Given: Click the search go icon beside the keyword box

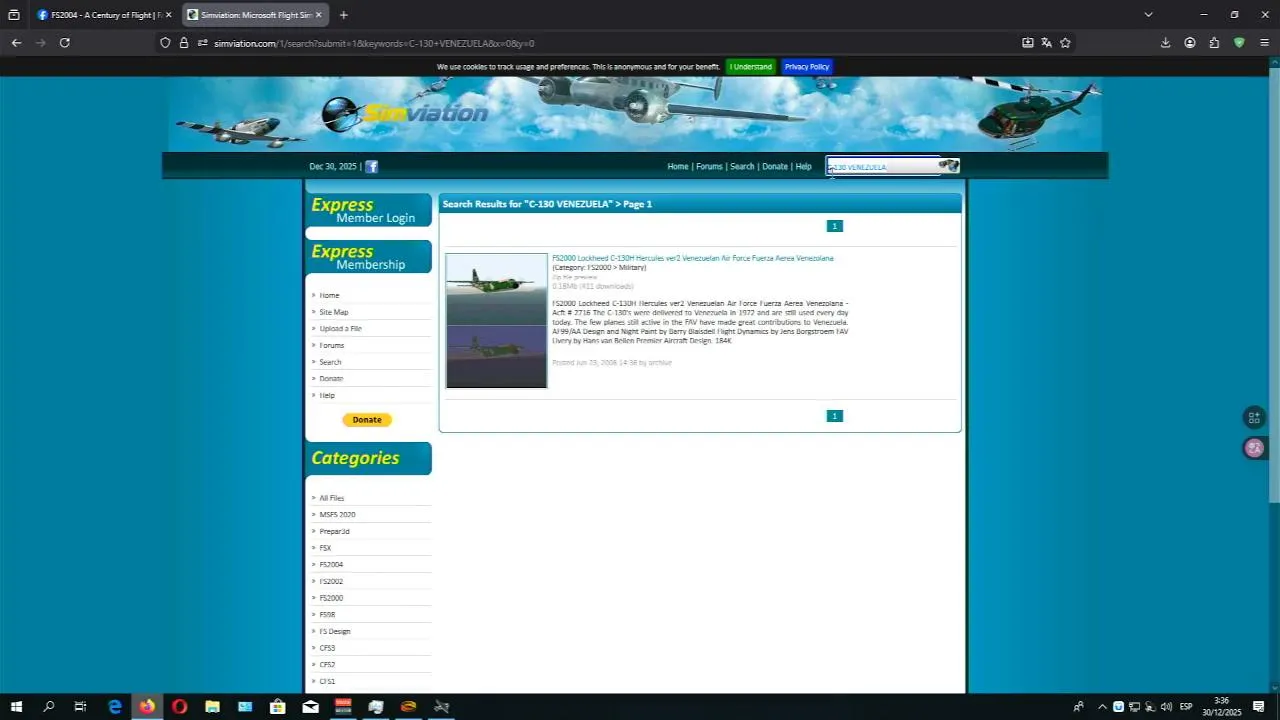Looking at the screenshot, I should pyautogui.click(x=949, y=166).
